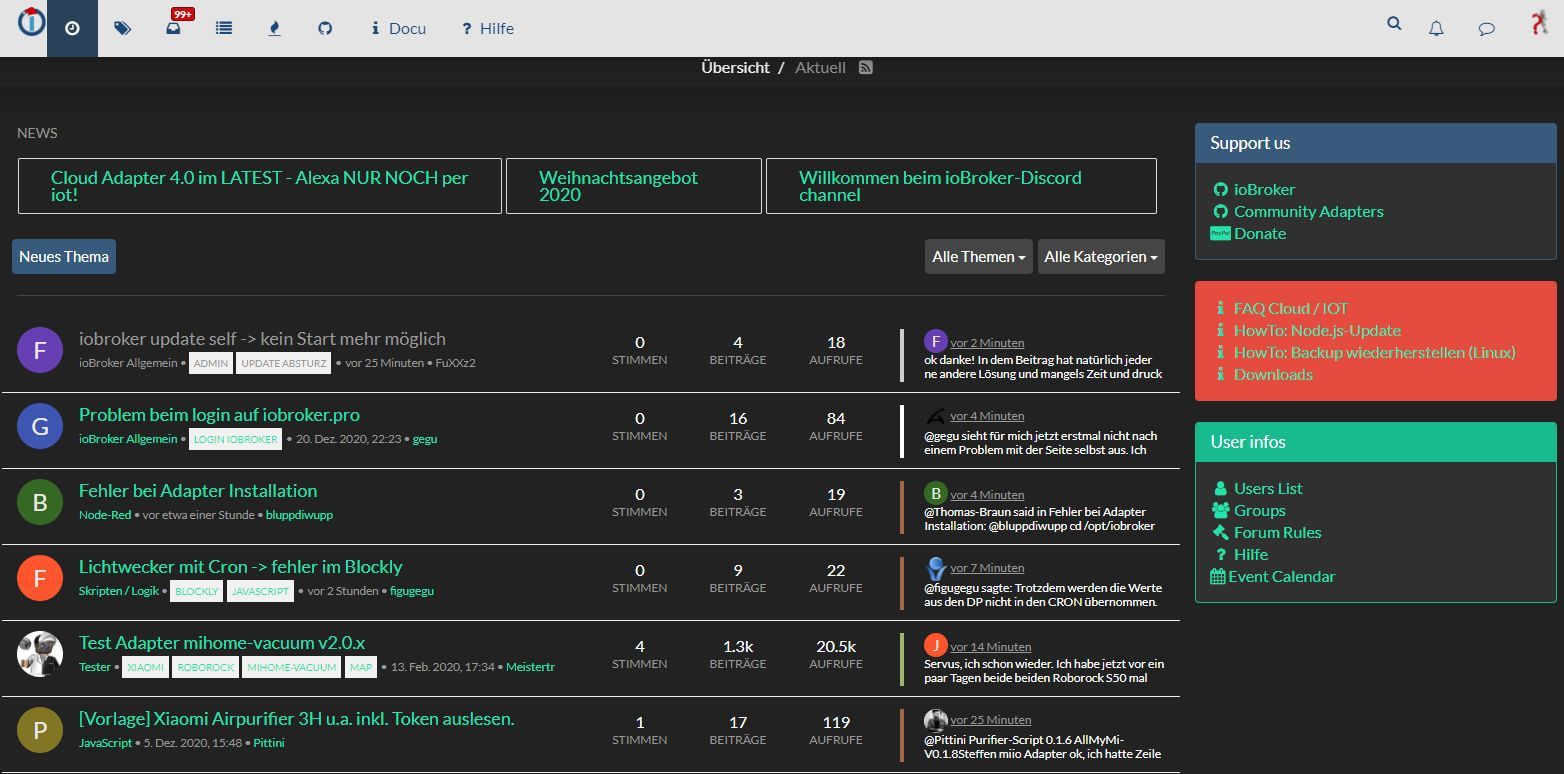Click the small avatar beside vor 25 Minuten
The image size is (1564, 774).
pyautogui.click(x=936, y=720)
